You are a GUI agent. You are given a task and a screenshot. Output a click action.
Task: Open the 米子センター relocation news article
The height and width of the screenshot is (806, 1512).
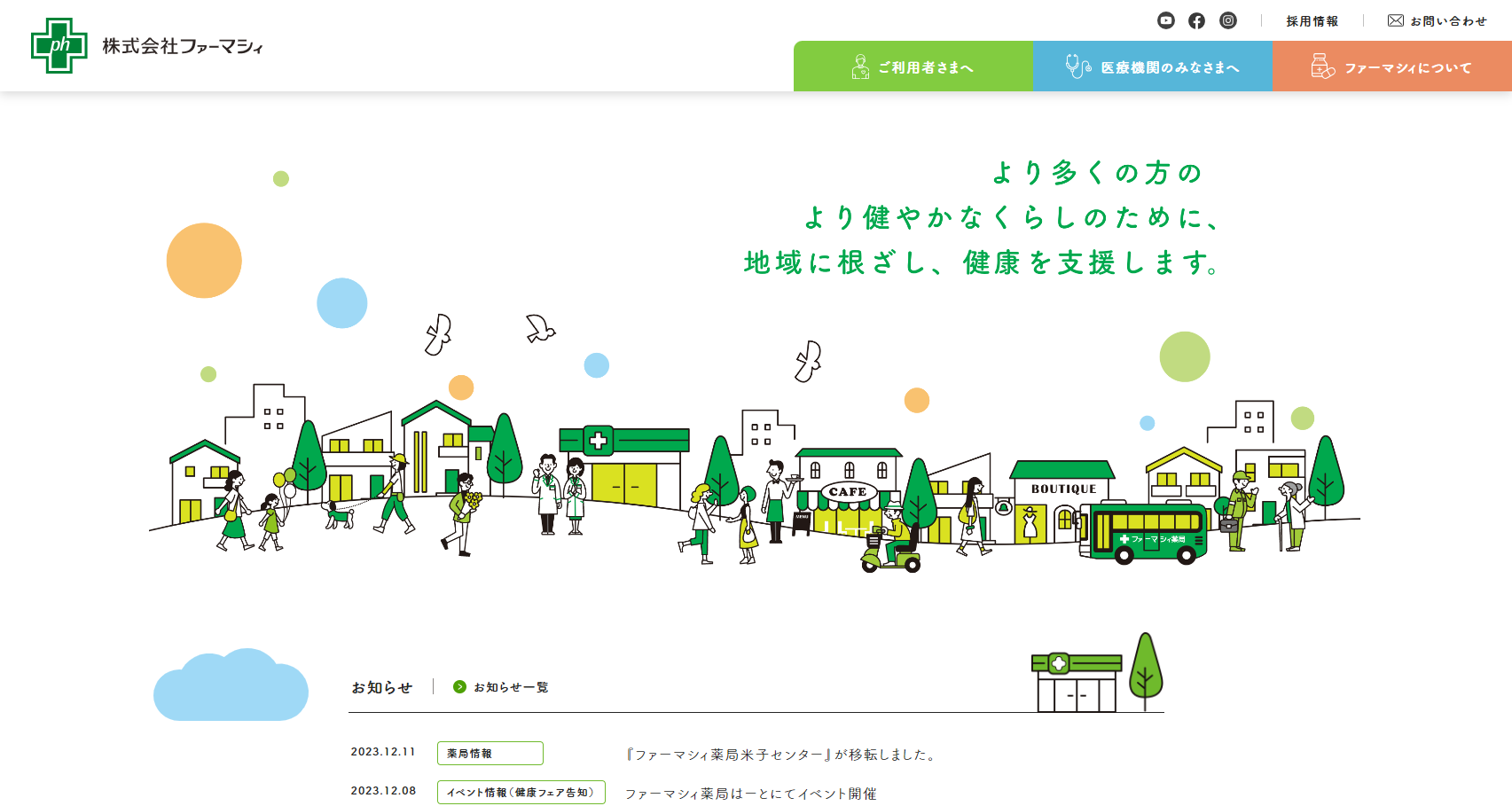(781, 755)
